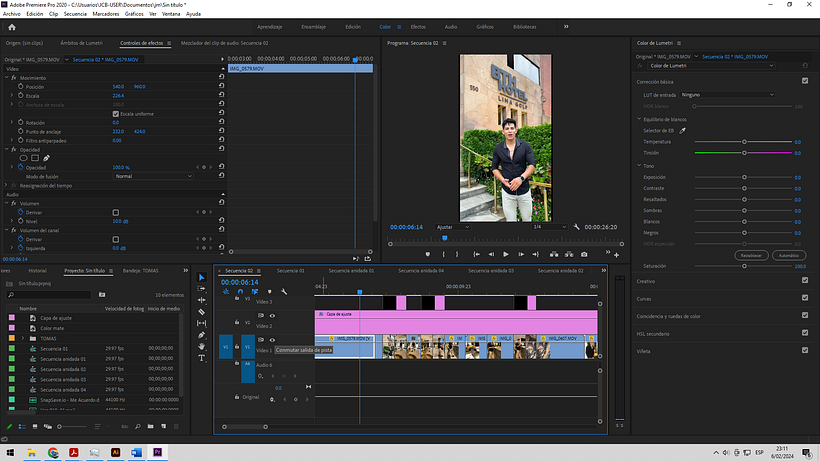Viewport: 820px width, 461px height.
Task: Toggle Volumen Derivar checkbox
Action: (x=116, y=213)
